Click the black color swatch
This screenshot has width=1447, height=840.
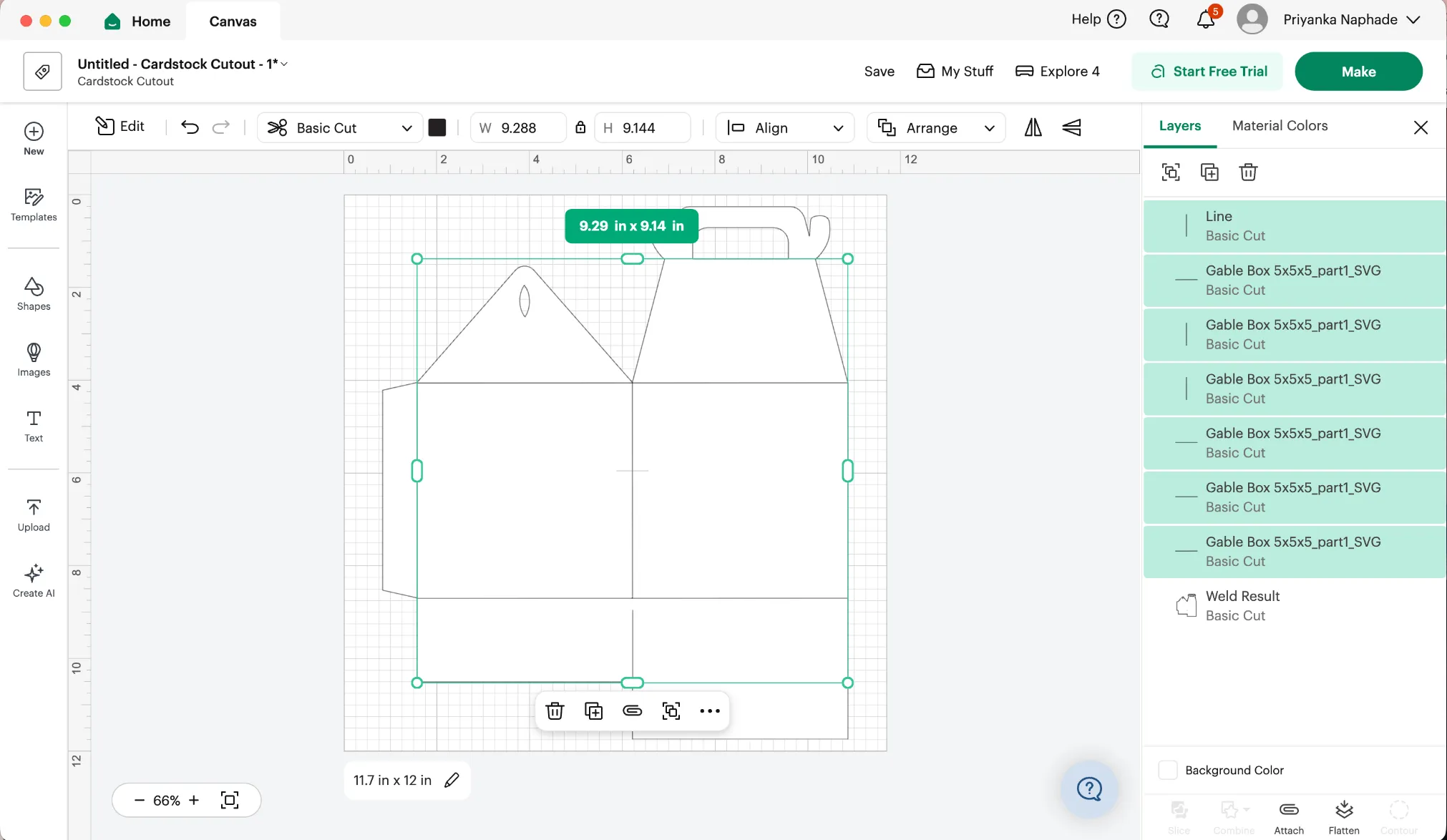[437, 127]
